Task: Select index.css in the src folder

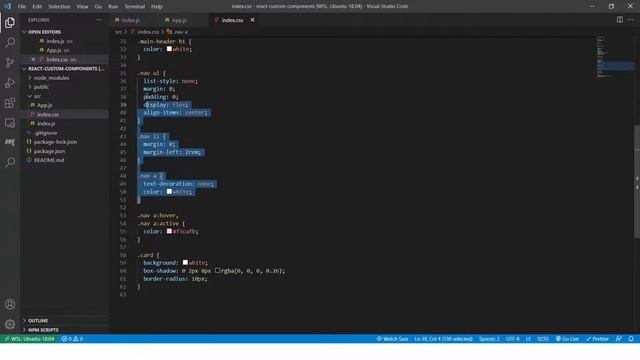Action: tap(48, 114)
